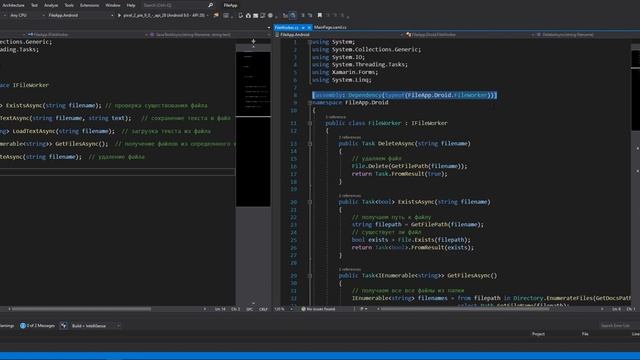This screenshot has width=640, height=360.
Task: Click the highlighted toggle icon in toolbar
Action: click(x=293, y=16)
